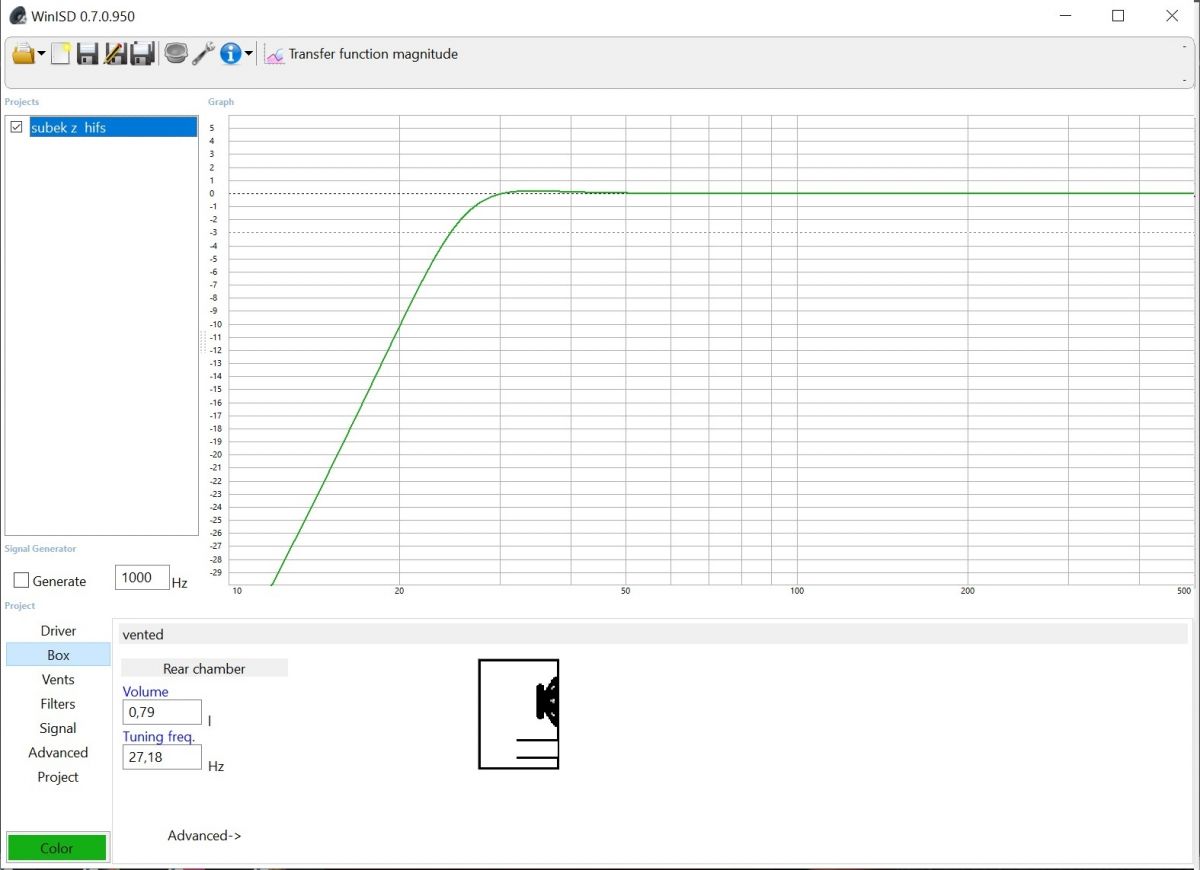The height and width of the screenshot is (870, 1200).
Task: Switch to the Driver tab
Action: (x=58, y=631)
